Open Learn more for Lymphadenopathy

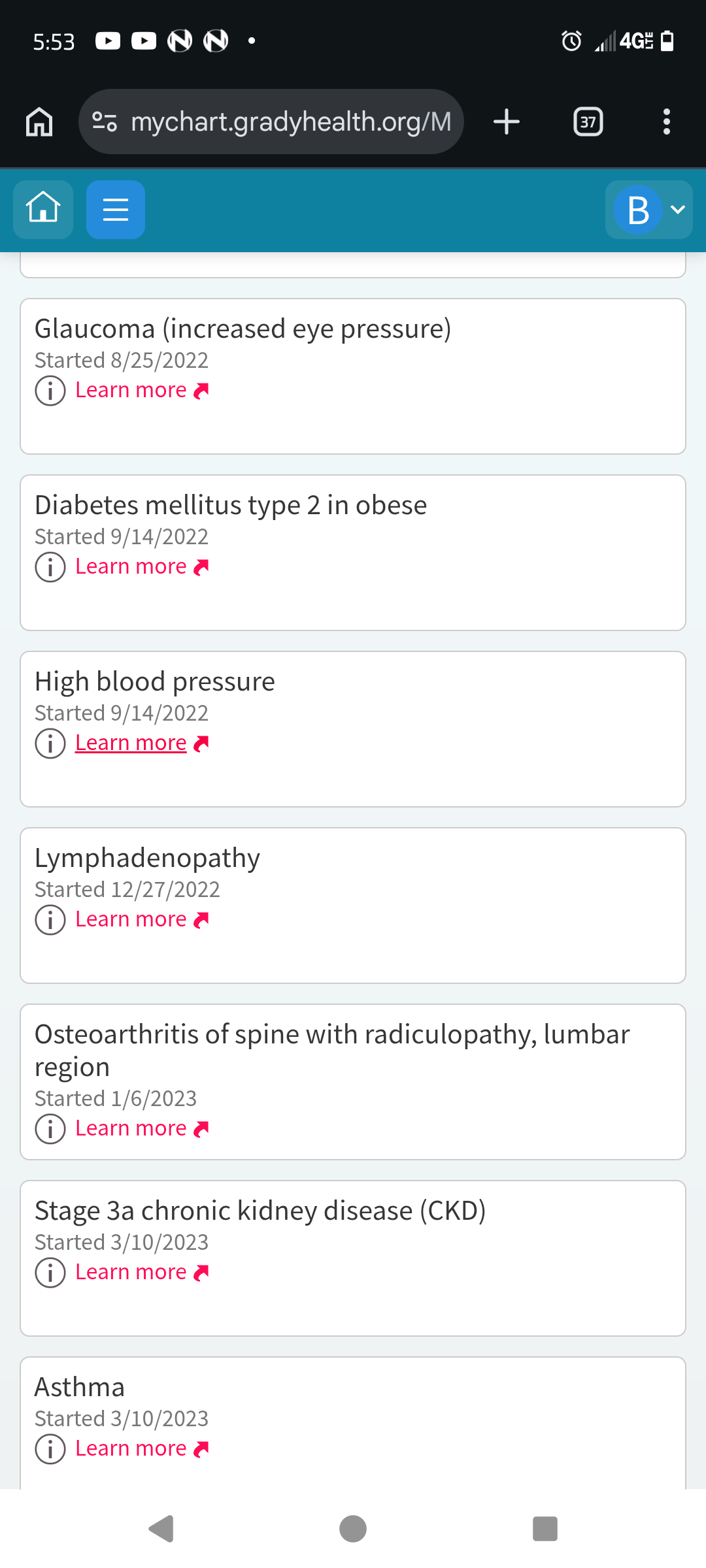[x=142, y=919]
